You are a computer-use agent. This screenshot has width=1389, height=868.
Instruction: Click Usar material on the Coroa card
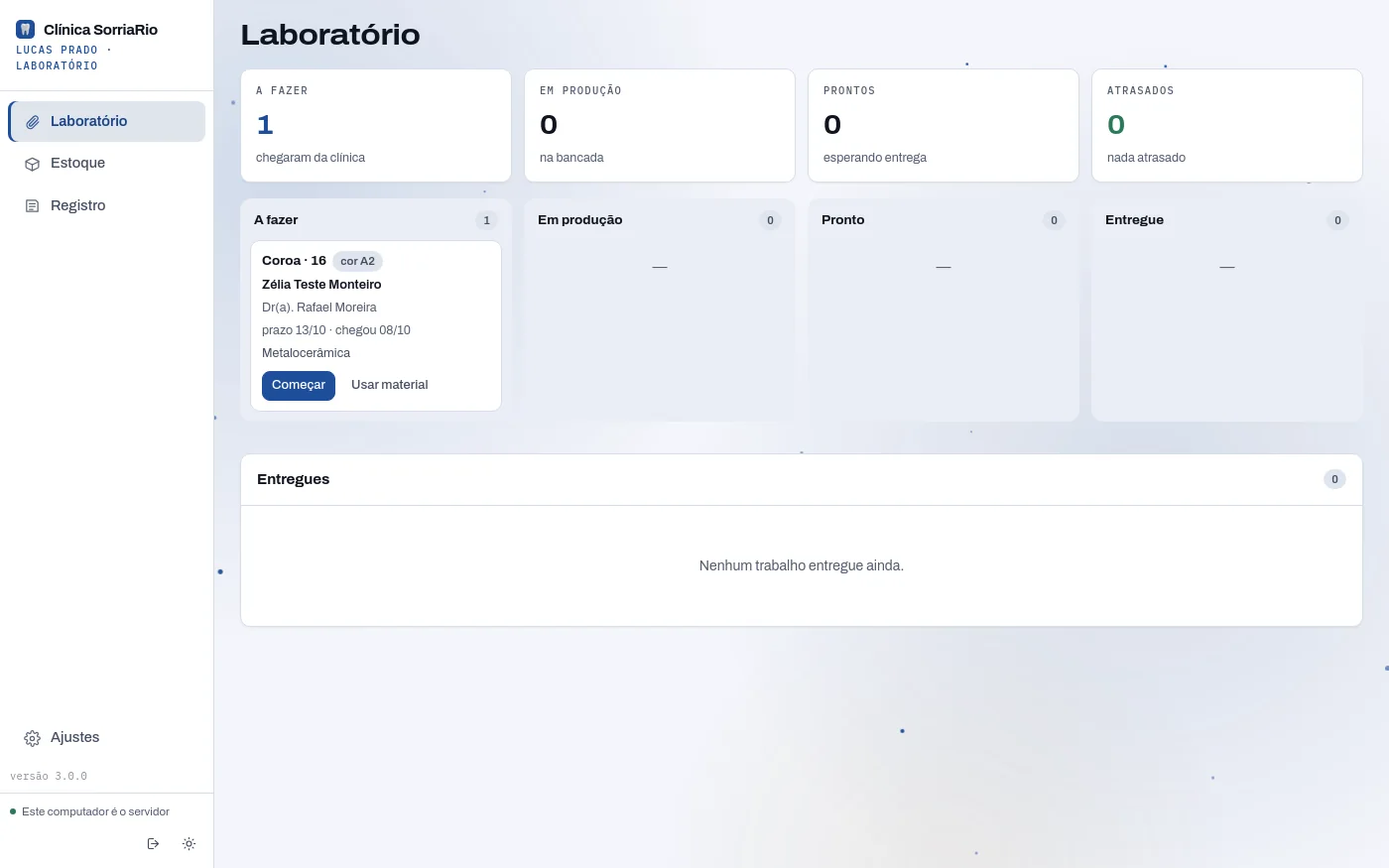tap(390, 385)
